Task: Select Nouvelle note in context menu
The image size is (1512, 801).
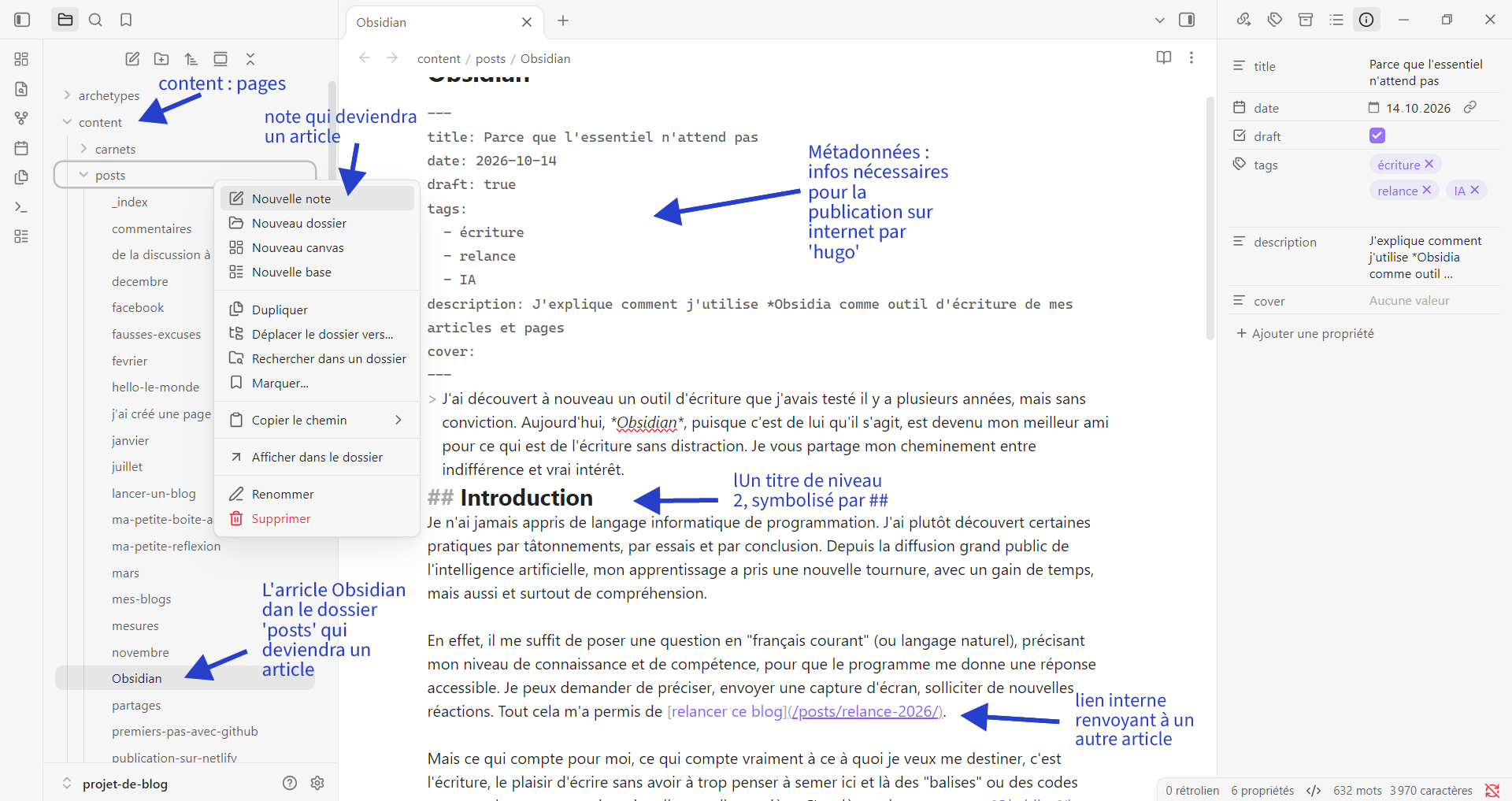Action: point(317,198)
